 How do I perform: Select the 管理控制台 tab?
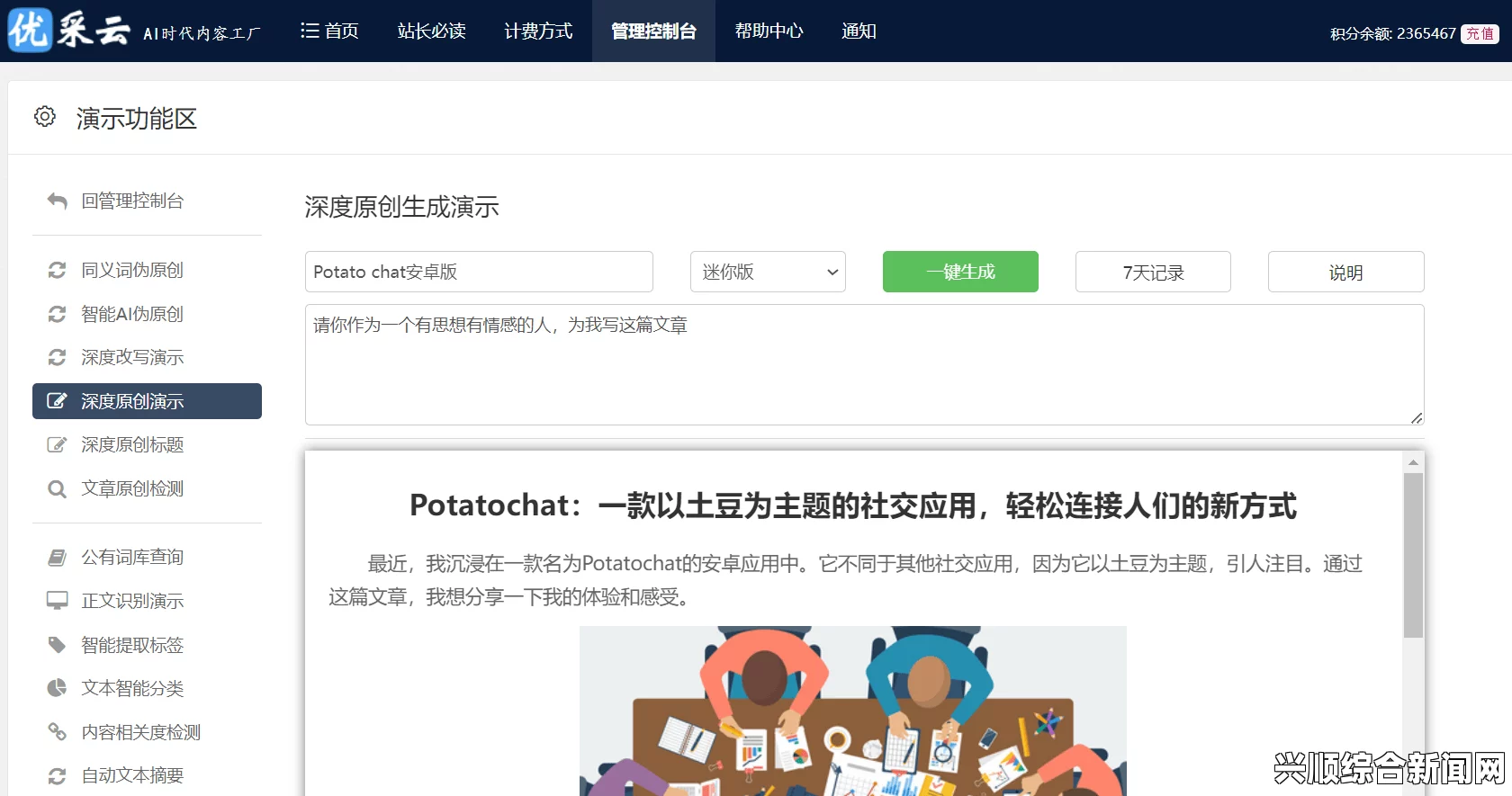pyautogui.click(x=653, y=31)
